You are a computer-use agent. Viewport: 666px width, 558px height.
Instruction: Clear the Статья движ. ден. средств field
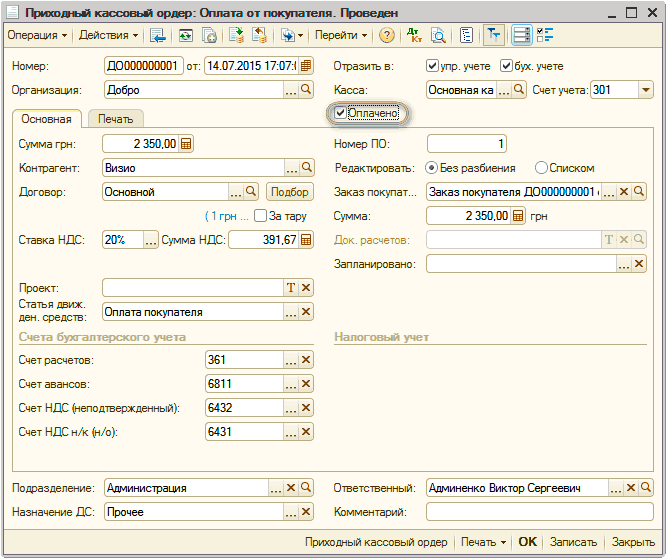coord(306,312)
